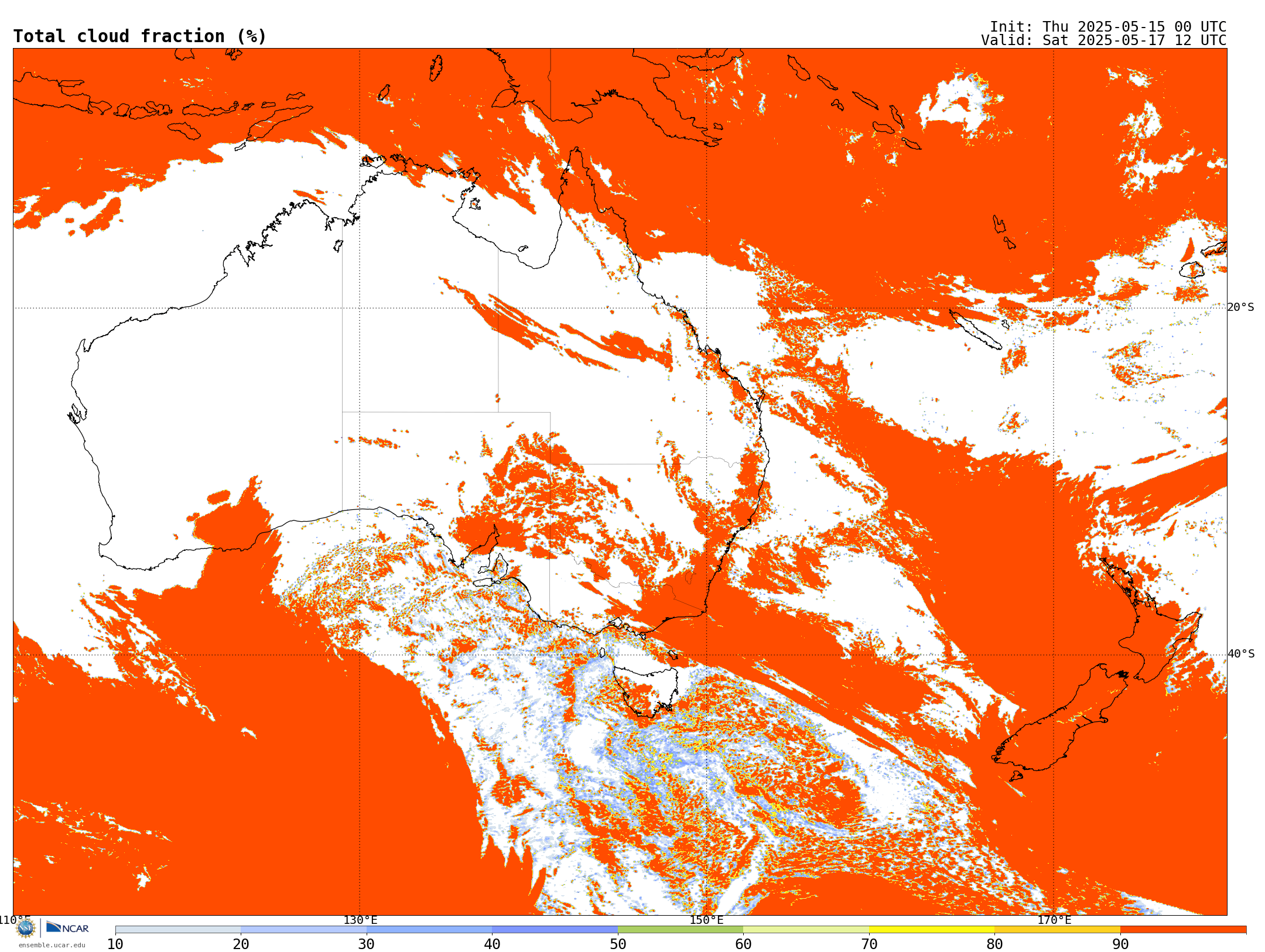This screenshot has width=1265, height=952.
Task: Click the colorbar tick label 90
Action: pyautogui.click(x=1120, y=944)
